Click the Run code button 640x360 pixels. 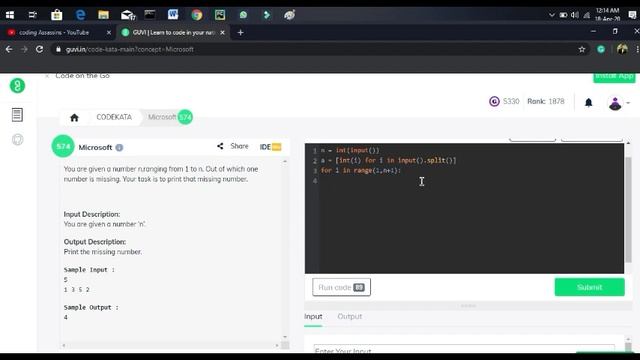click(x=341, y=287)
